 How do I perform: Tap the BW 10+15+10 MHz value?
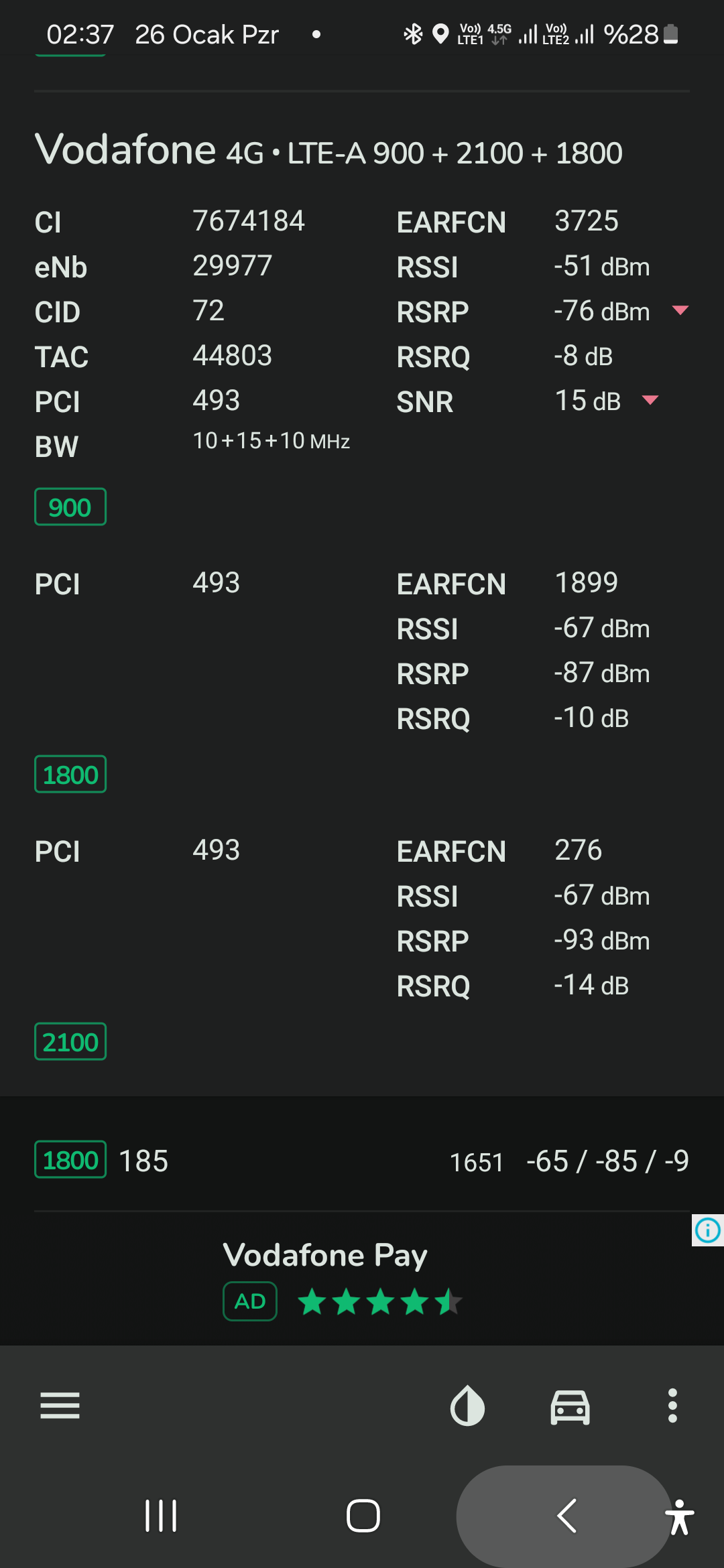(x=271, y=441)
